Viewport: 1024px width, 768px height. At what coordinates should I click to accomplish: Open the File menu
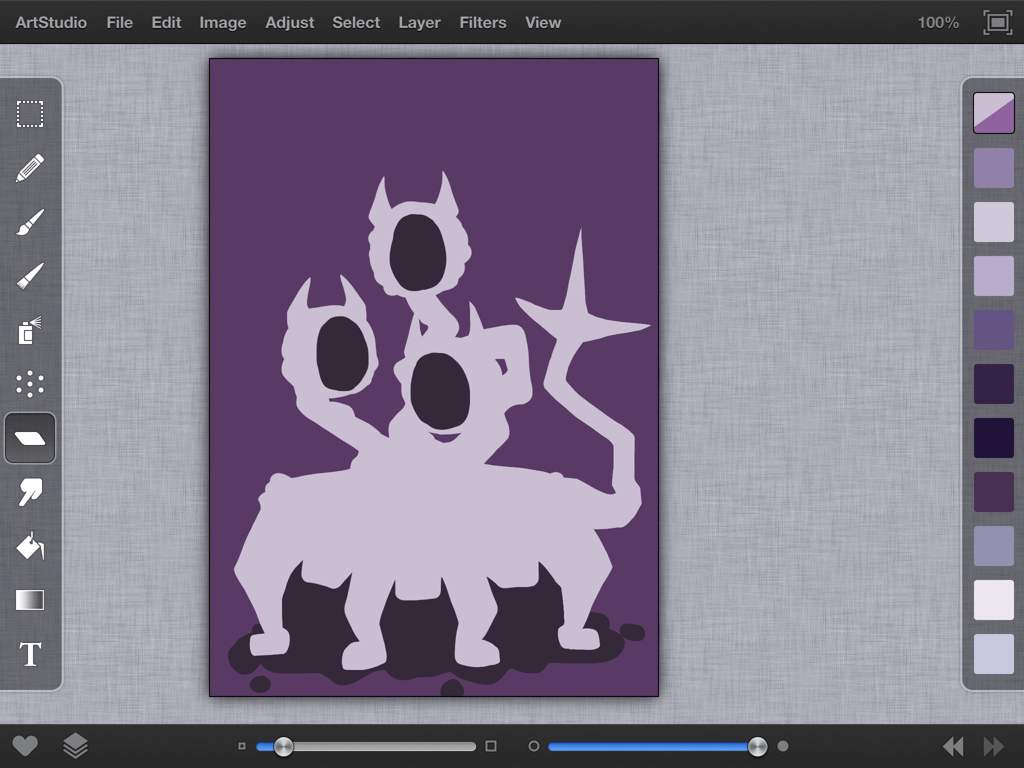coord(120,22)
